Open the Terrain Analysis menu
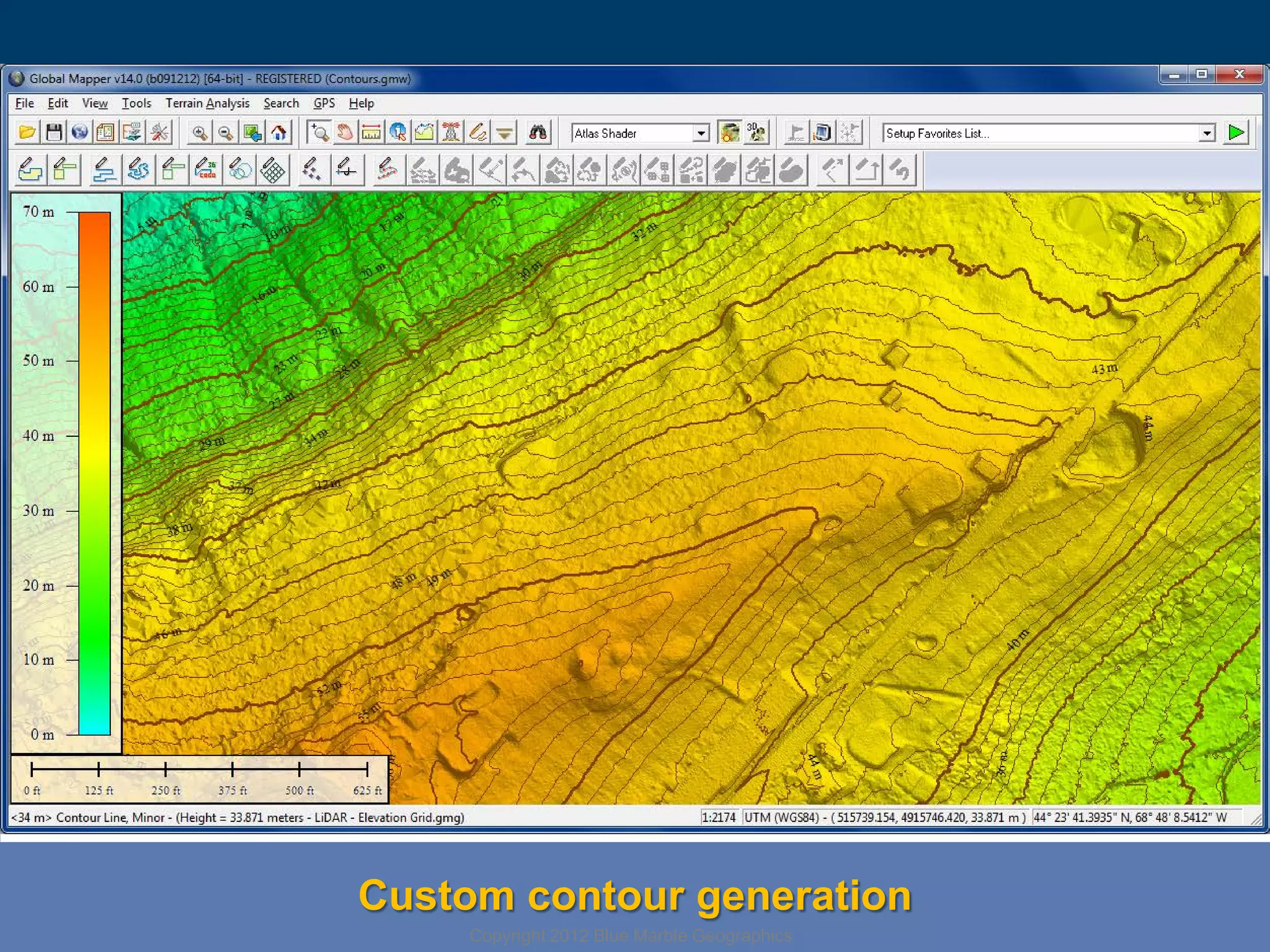The image size is (1270, 952). pos(207,104)
